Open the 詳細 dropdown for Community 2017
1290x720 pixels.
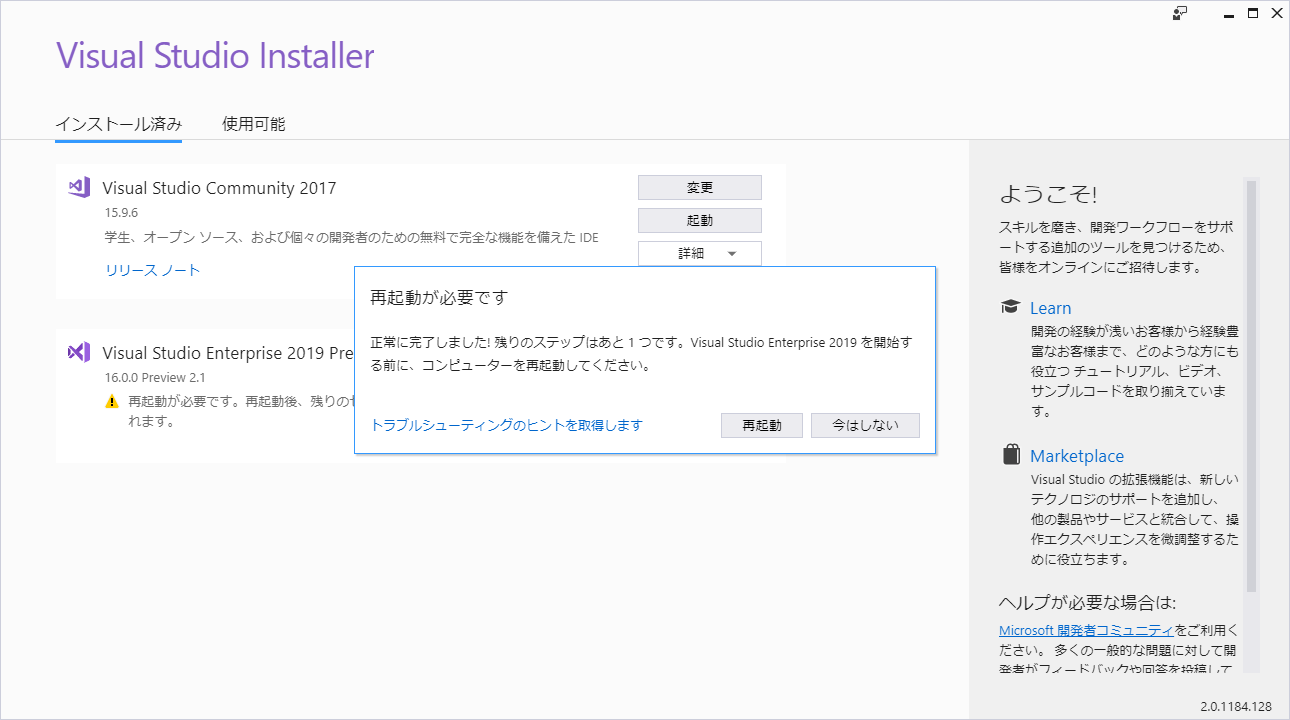[x=690, y=252]
